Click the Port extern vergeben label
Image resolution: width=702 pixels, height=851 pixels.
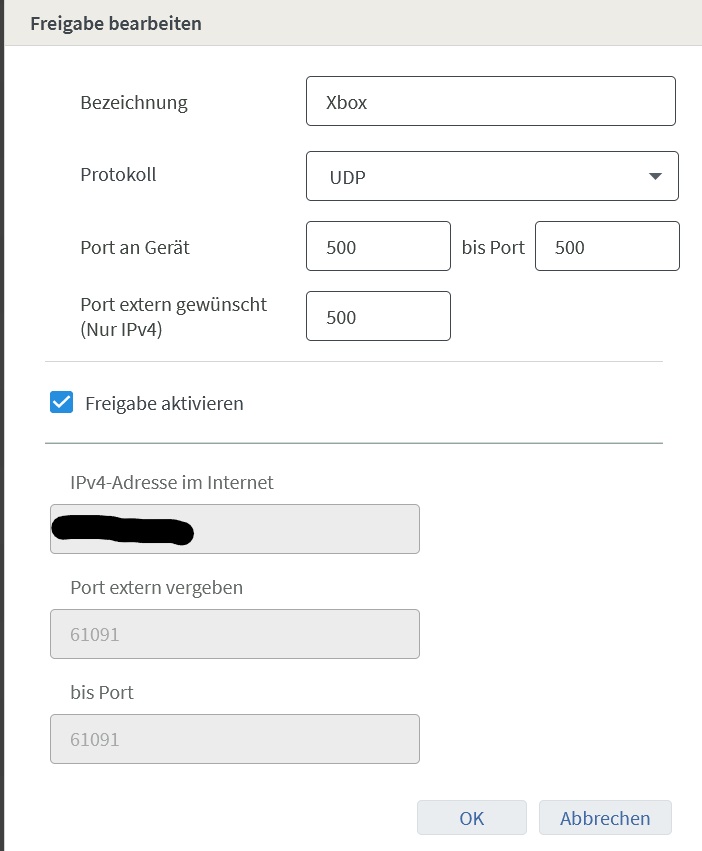(x=156, y=587)
